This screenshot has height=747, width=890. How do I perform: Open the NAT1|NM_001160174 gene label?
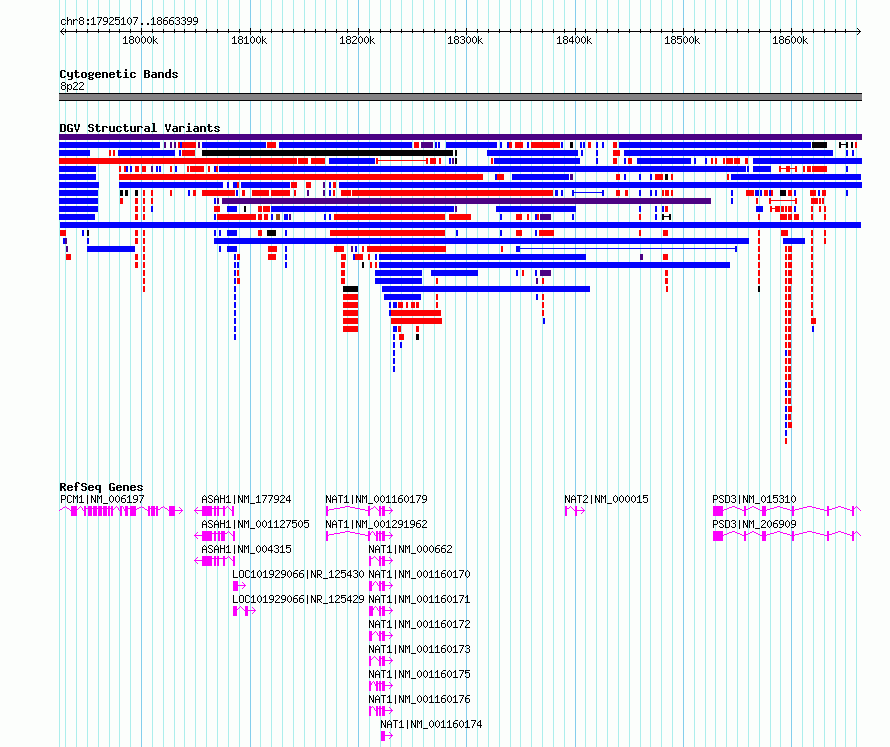[x=431, y=724]
